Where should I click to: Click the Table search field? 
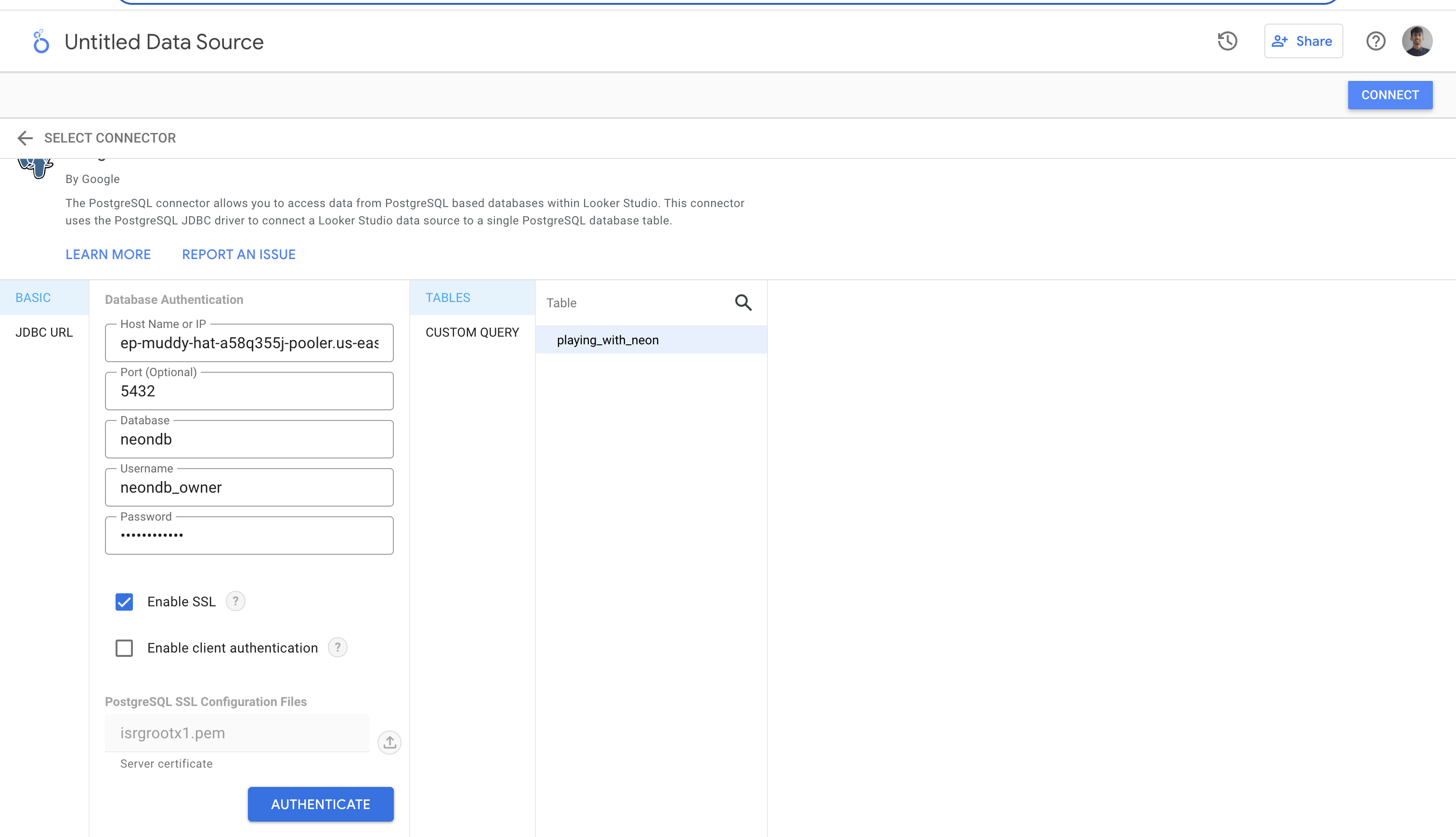635,303
